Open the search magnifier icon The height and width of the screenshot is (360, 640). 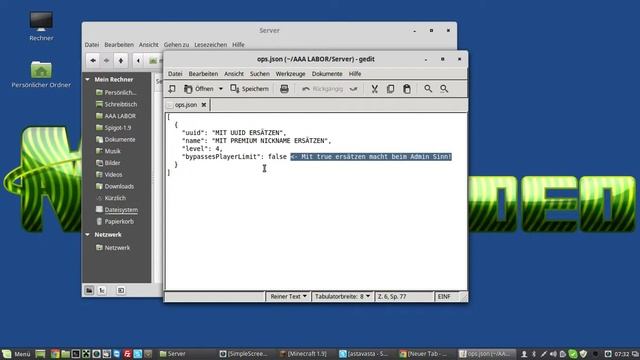point(428,89)
